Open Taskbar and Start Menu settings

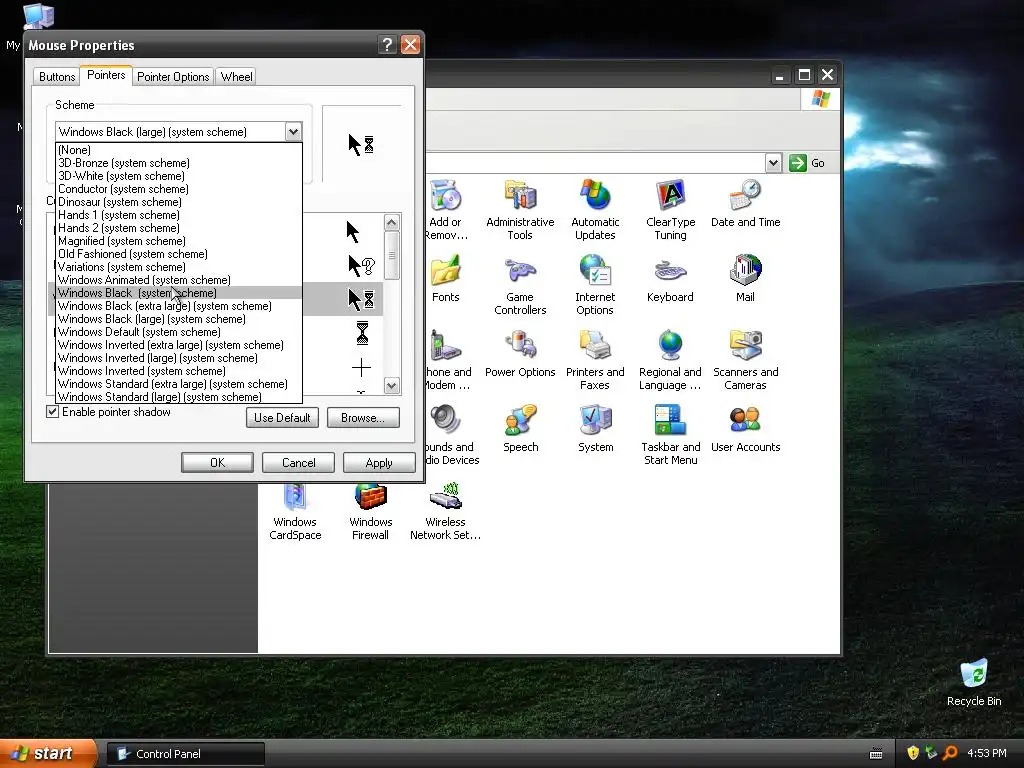point(671,435)
